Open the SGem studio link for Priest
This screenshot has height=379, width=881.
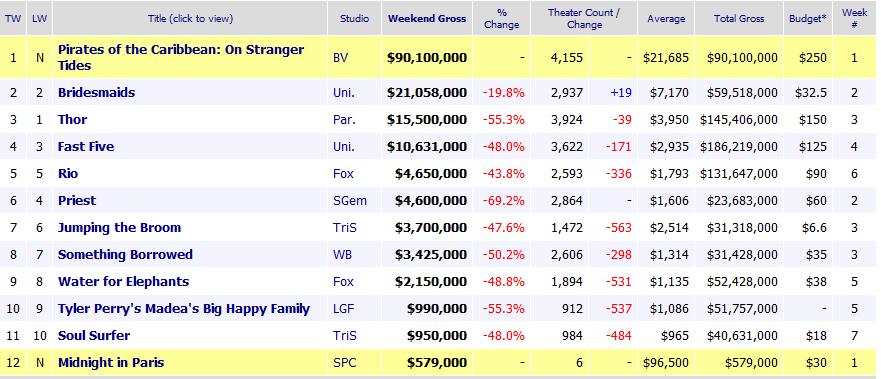tap(349, 200)
